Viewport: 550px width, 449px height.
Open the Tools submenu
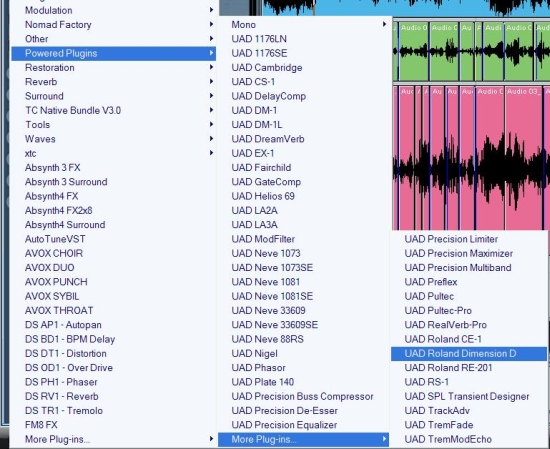(113, 125)
